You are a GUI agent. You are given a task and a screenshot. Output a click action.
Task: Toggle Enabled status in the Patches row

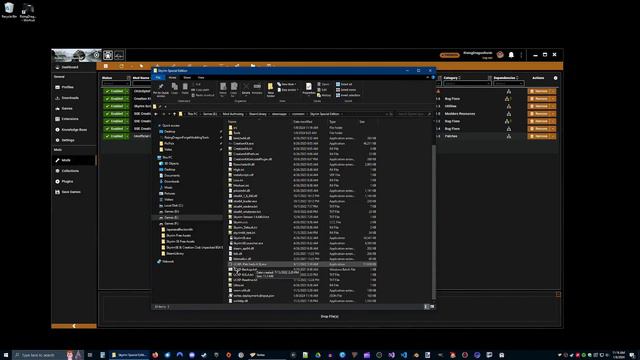[x=116, y=136]
